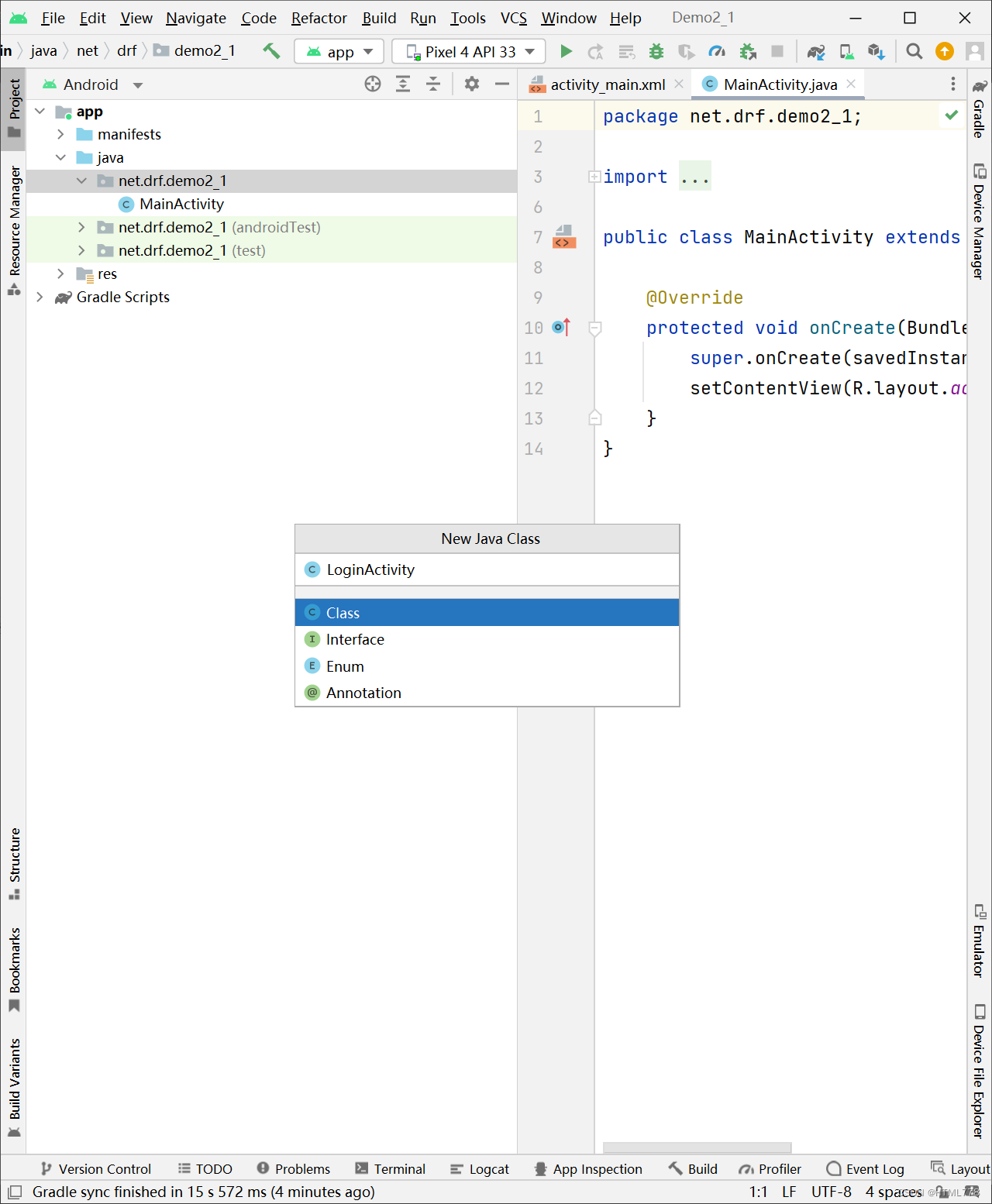Click Apply Code Changes icon

coord(626,51)
